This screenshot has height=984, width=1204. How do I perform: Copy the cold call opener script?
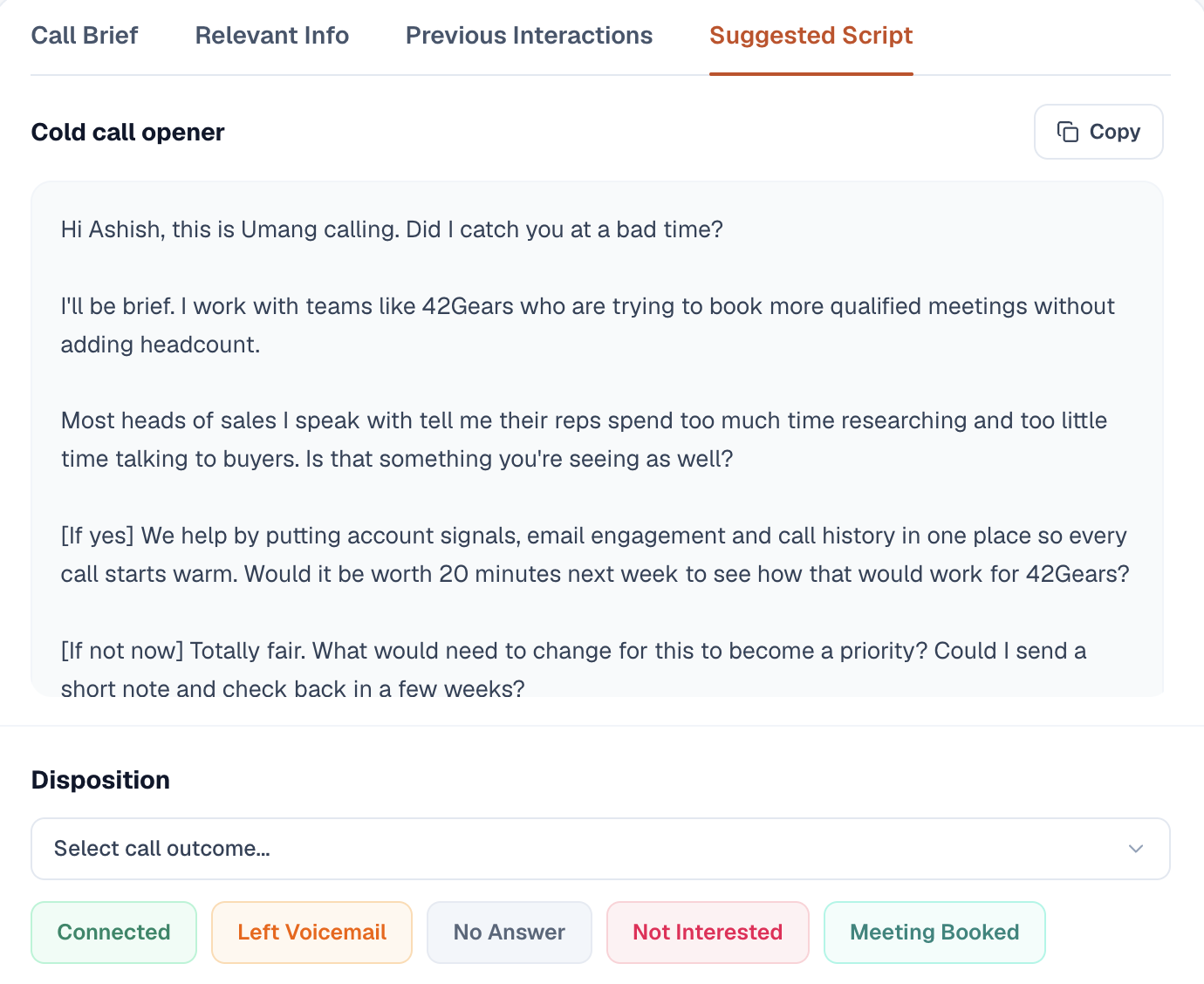(1098, 132)
